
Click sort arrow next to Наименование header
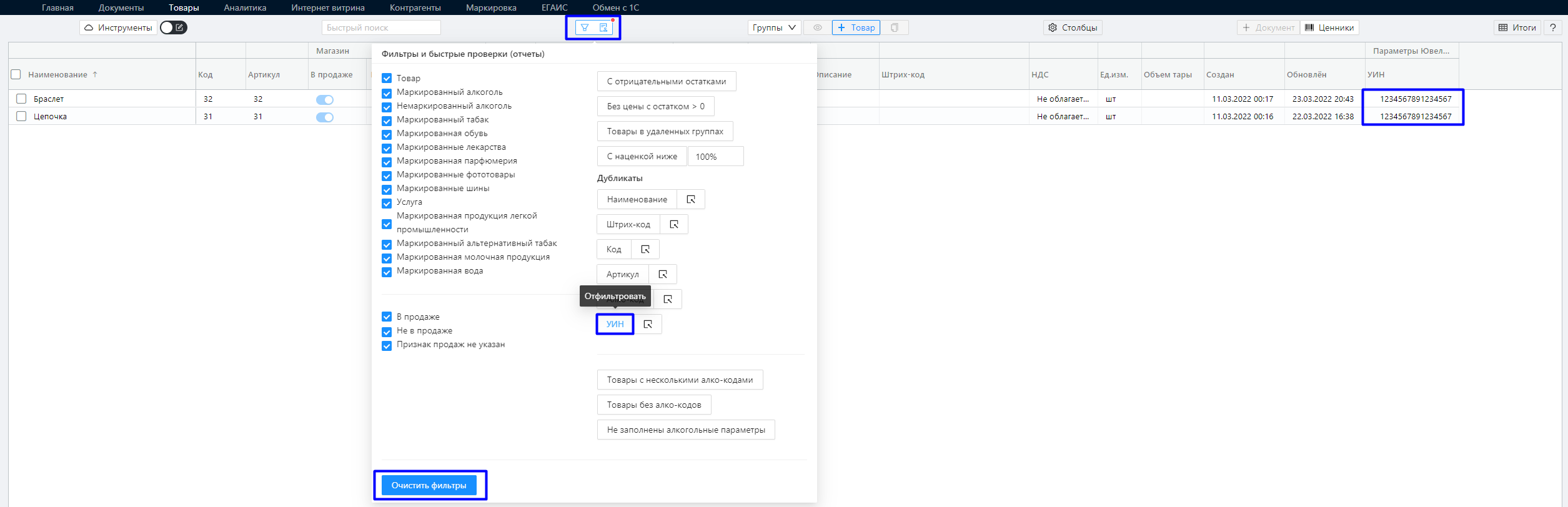click(95, 74)
